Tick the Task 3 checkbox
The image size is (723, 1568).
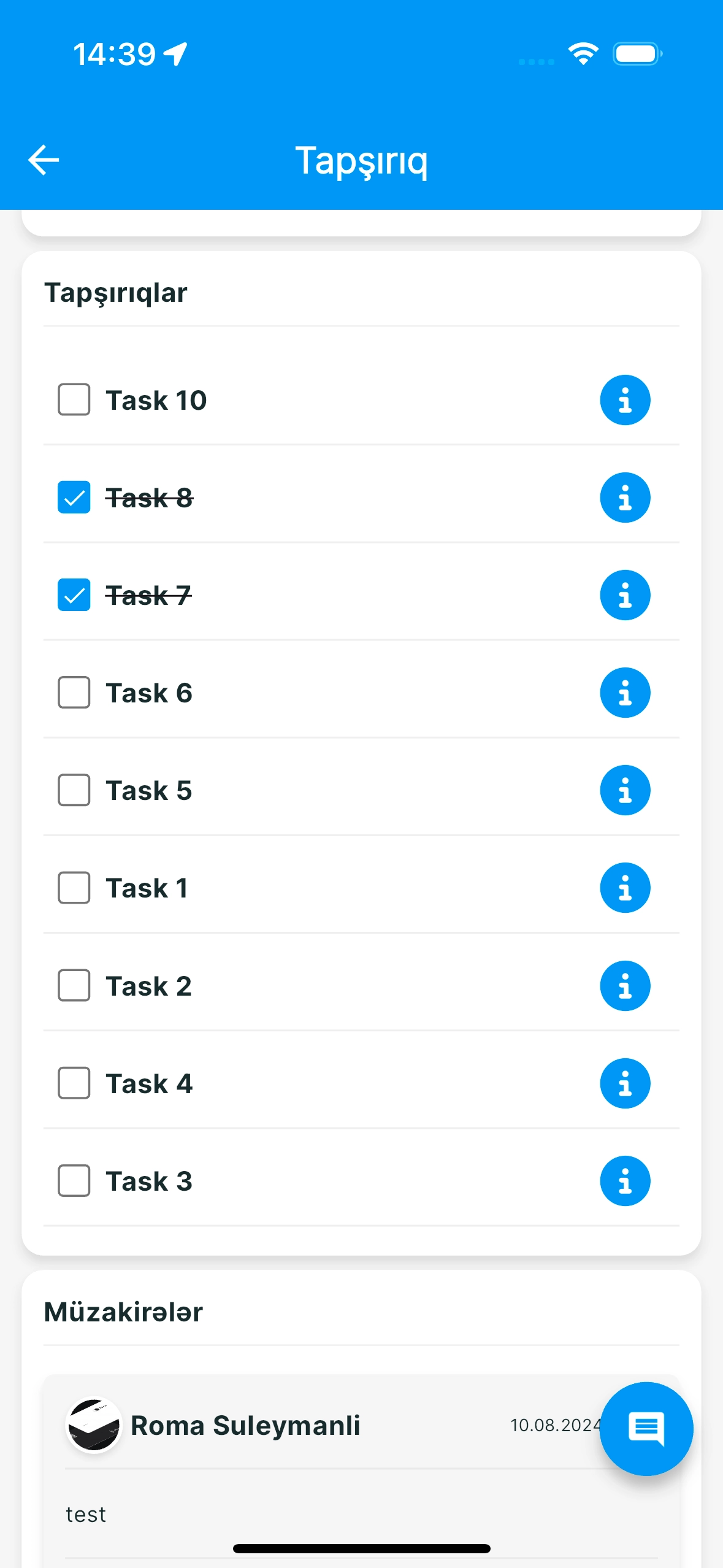click(x=74, y=1181)
